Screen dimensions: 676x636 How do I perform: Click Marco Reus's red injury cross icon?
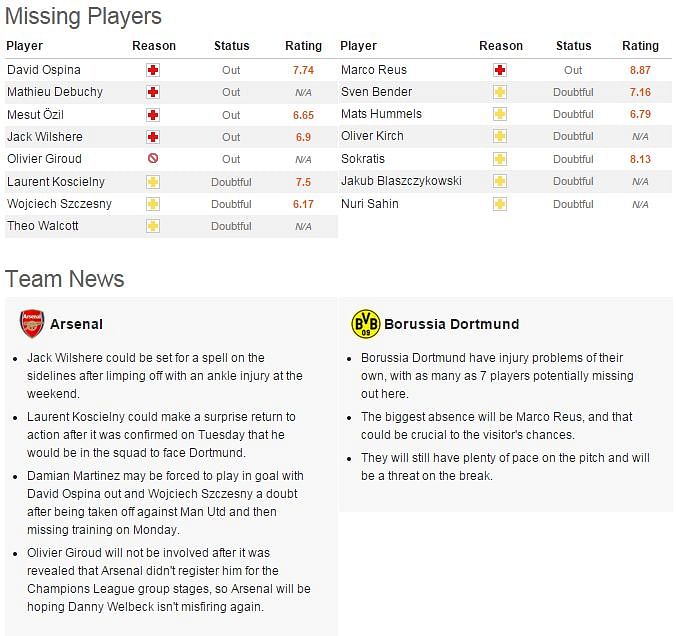coord(500,70)
